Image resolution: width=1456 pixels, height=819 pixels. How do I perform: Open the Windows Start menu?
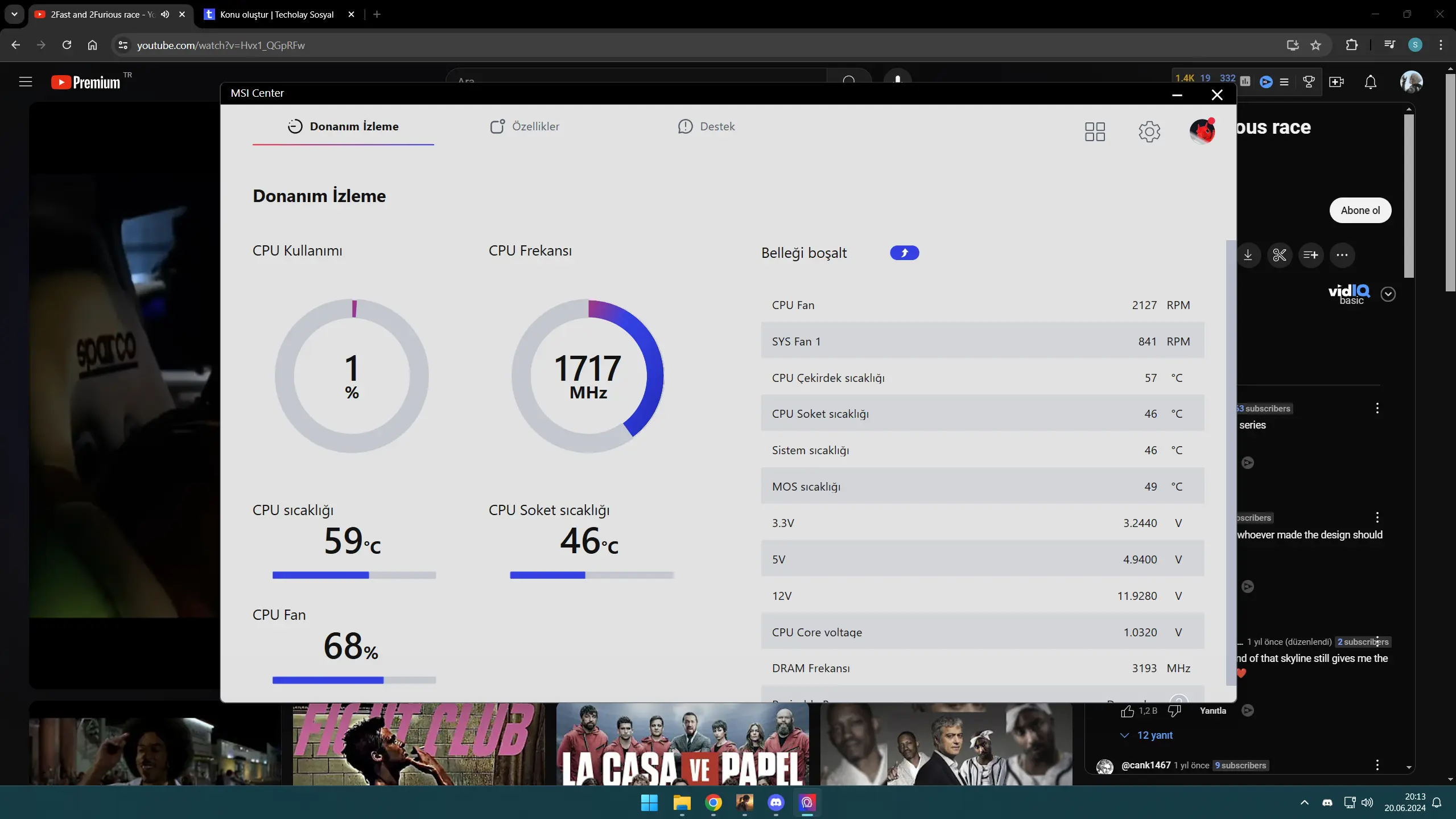[649, 802]
